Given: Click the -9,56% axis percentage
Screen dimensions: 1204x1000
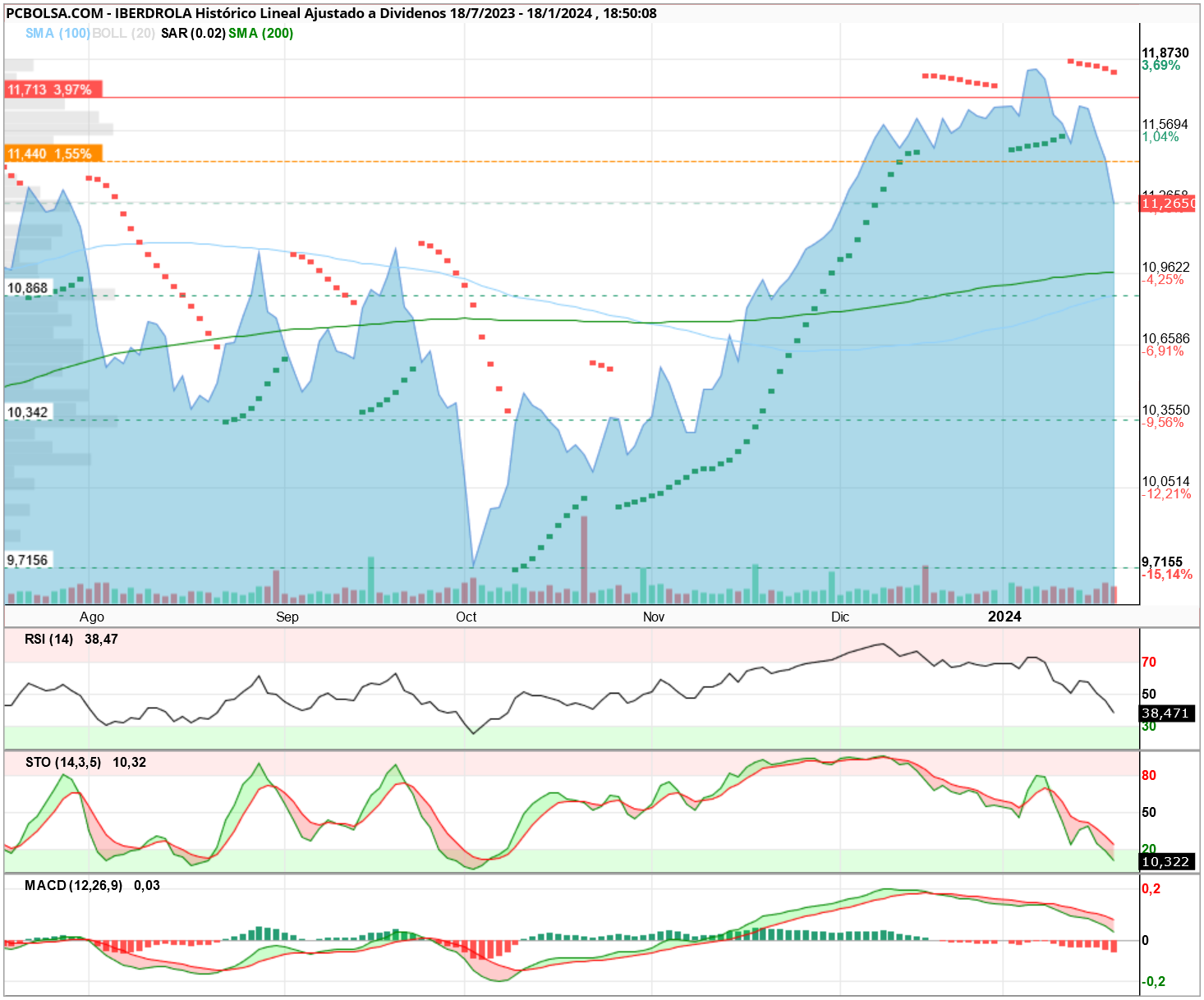Looking at the screenshot, I should coord(1163,423).
